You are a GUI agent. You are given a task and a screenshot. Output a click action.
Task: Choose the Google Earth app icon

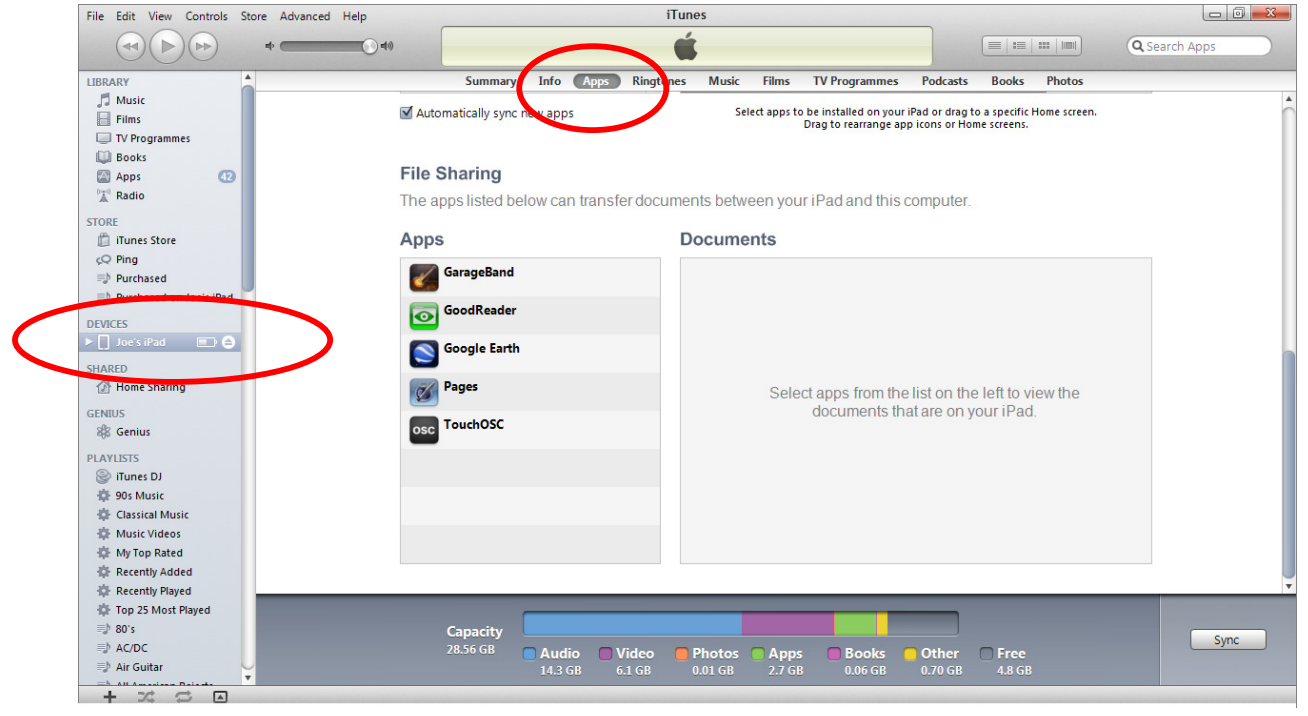424,354
